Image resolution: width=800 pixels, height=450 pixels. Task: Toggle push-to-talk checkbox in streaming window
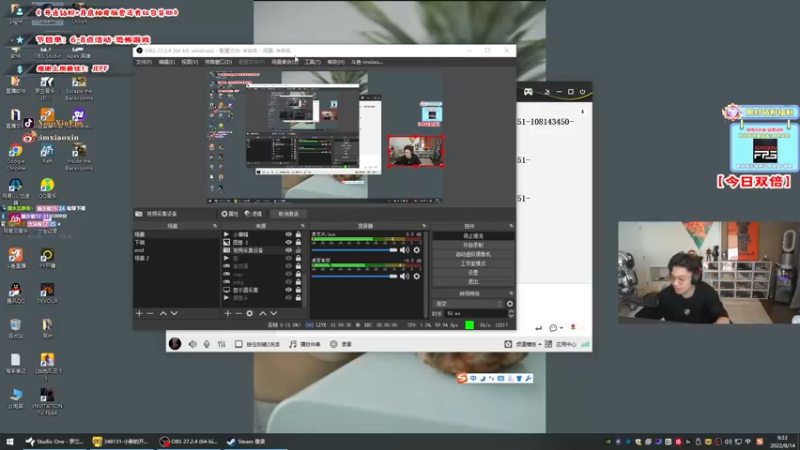[x=238, y=344]
